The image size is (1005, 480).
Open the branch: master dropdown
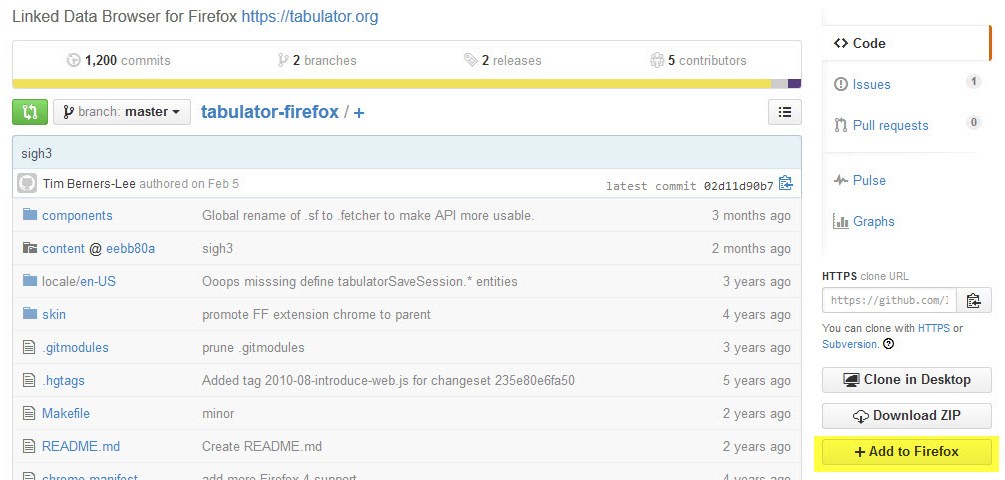tap(122, 112)
